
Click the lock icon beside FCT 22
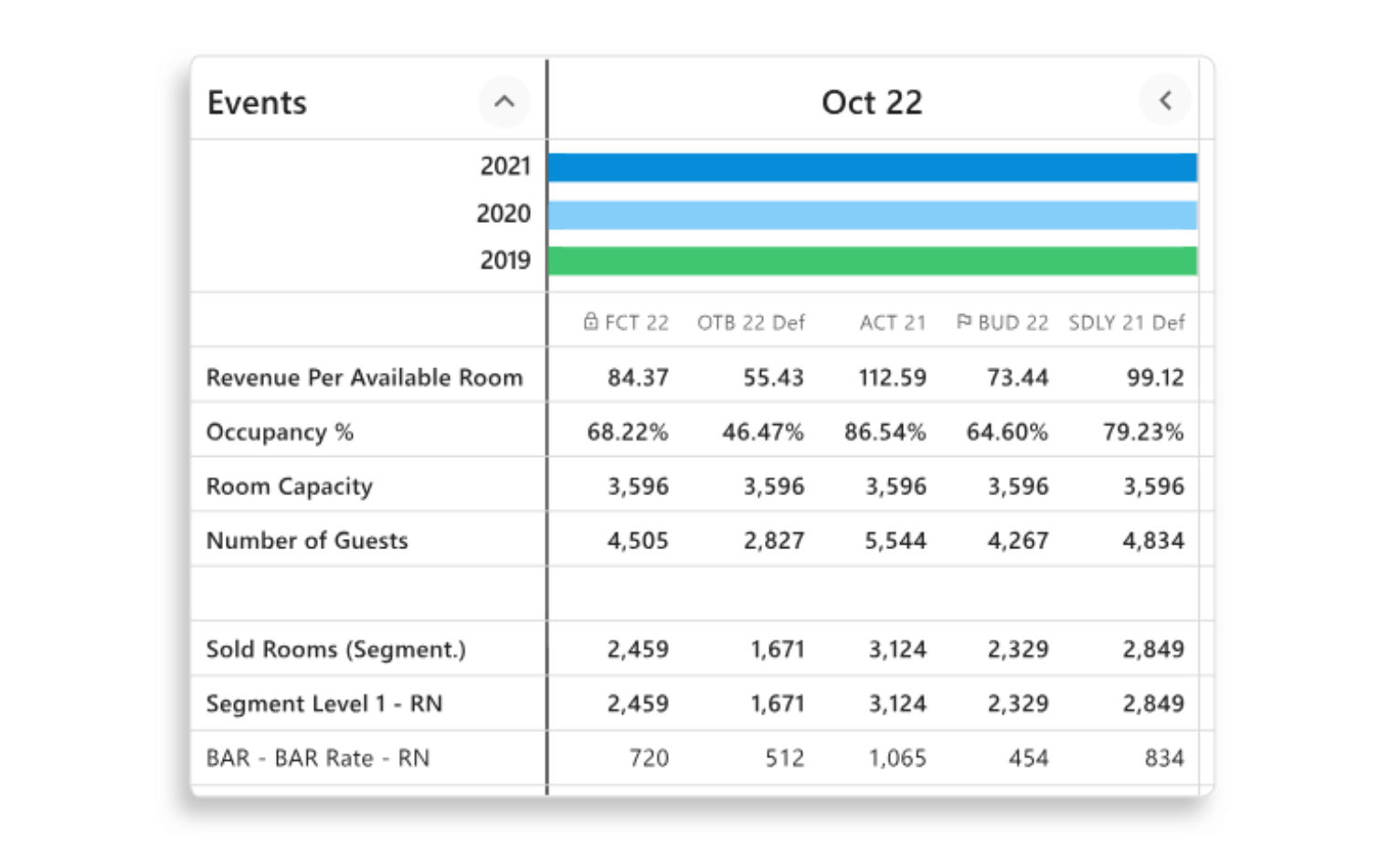tap(590, 322)
